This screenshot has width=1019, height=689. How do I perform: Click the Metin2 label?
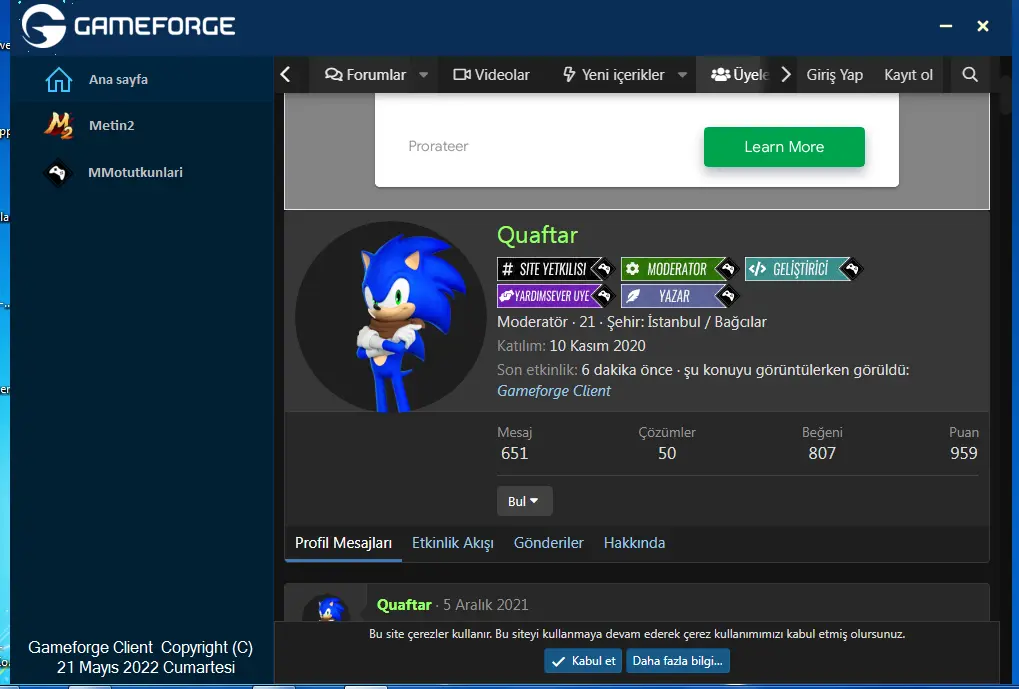pos(112,125)
